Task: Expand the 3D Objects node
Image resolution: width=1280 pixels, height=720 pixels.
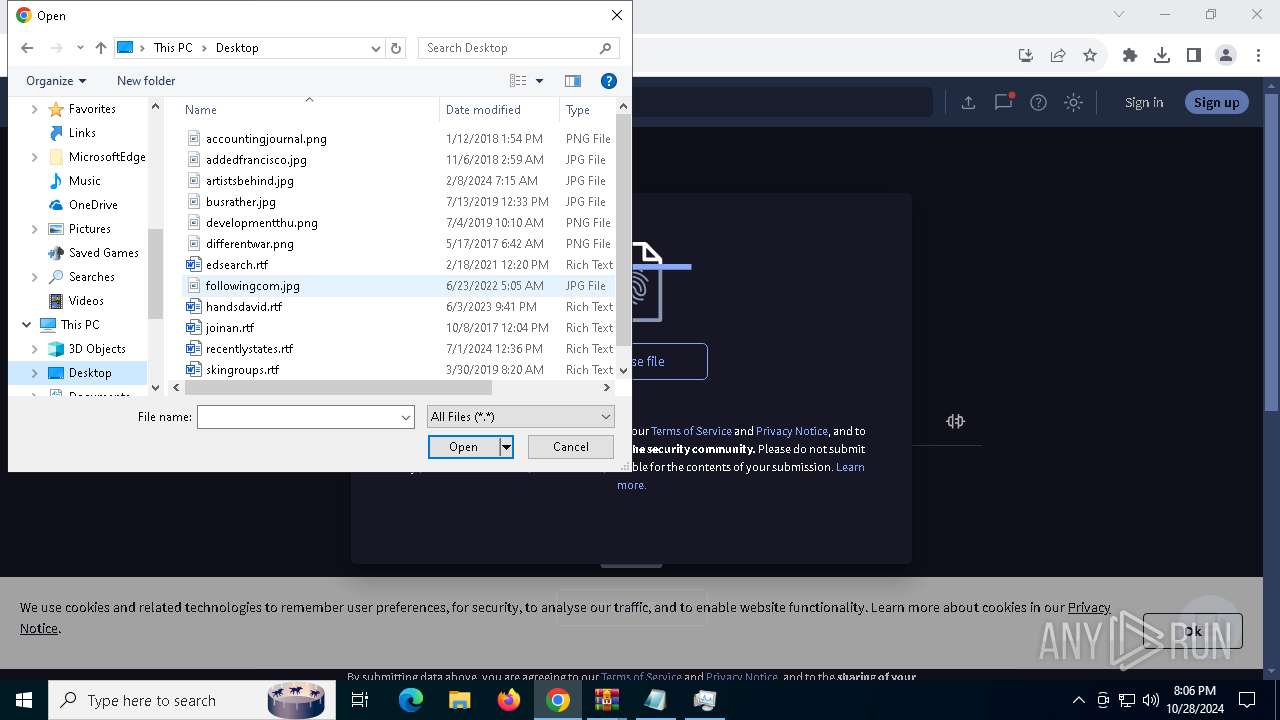Action: click(35, 349)
